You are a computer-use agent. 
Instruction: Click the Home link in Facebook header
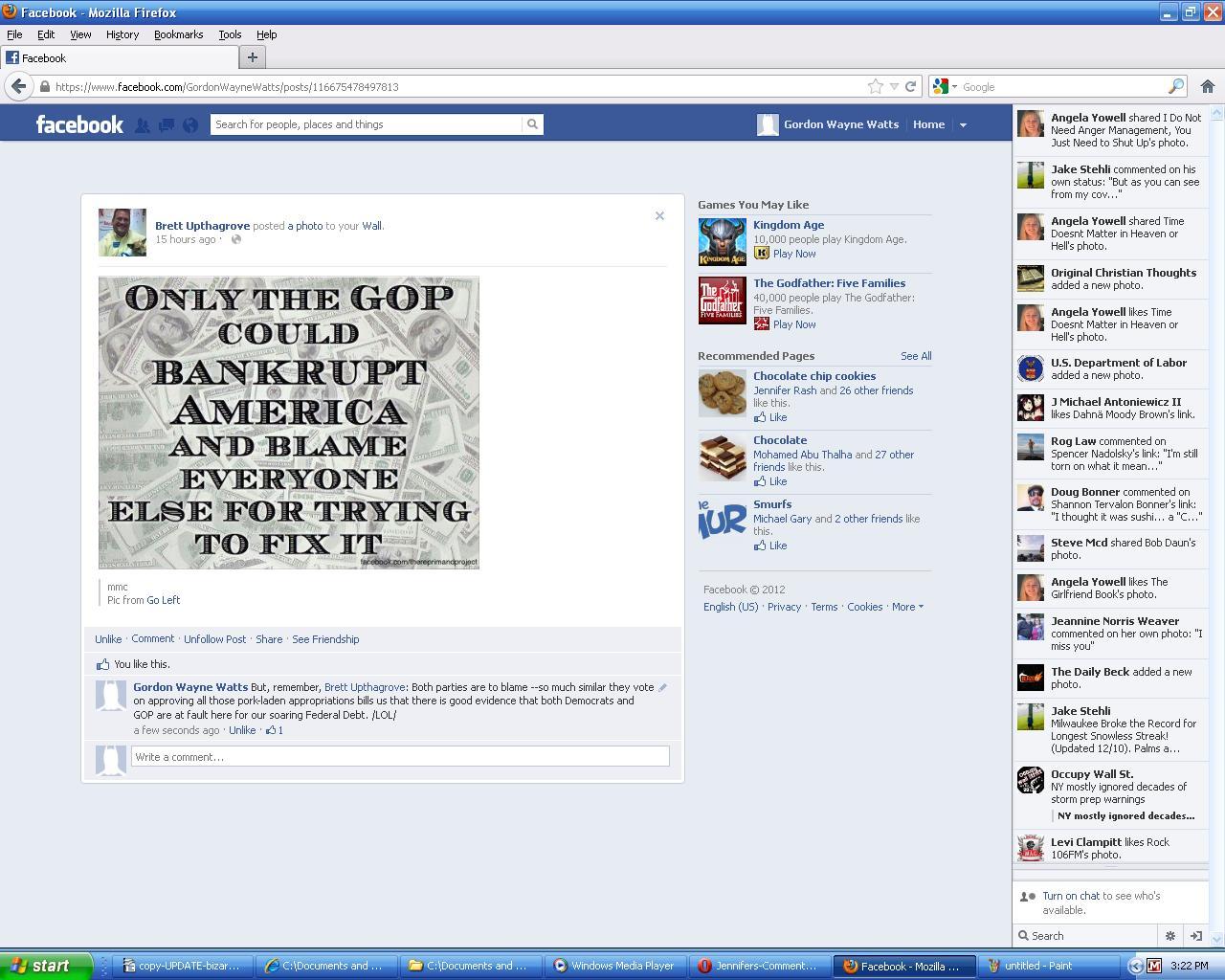pos(928,124)
